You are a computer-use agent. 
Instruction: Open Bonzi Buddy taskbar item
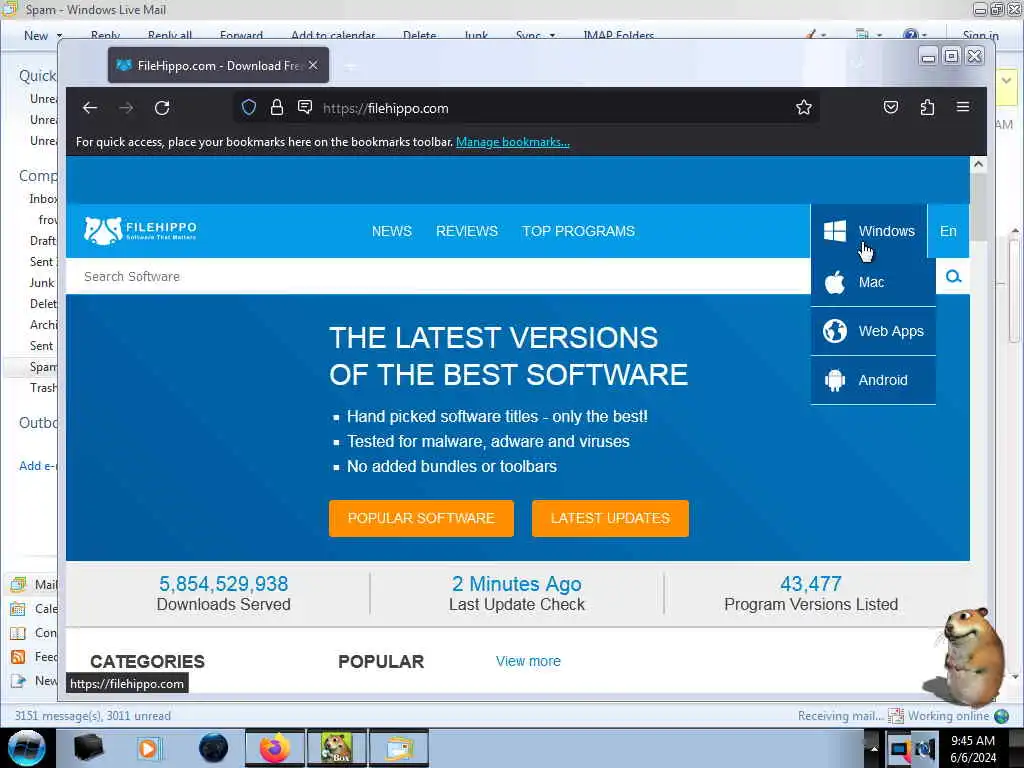pos(336,748)
